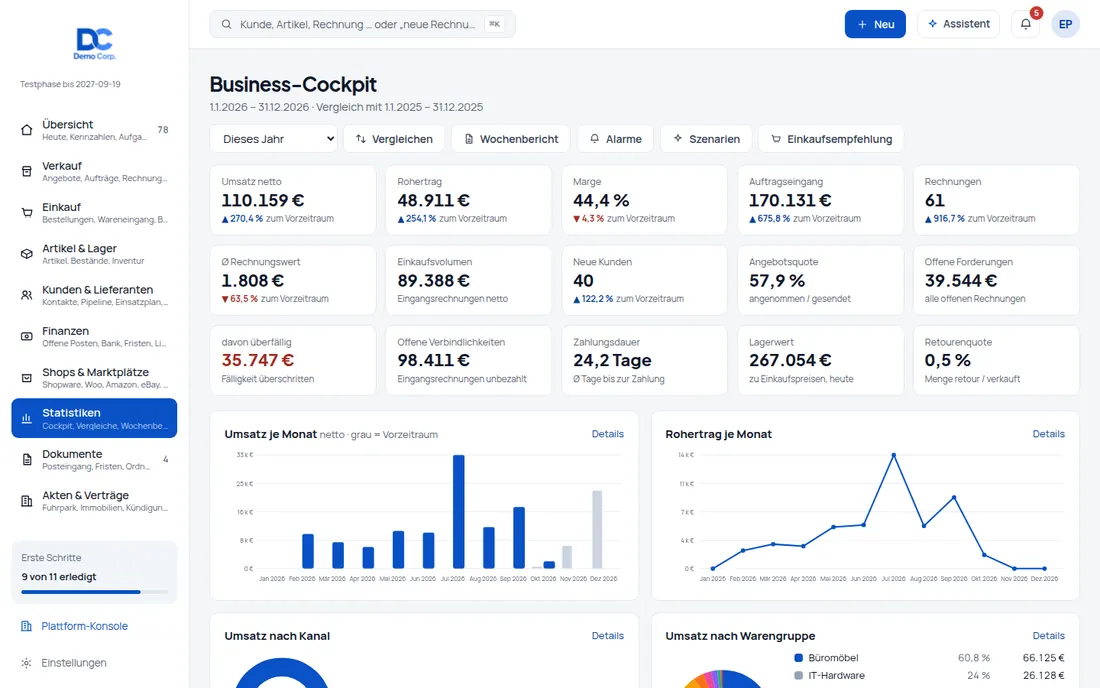Click the Retourenquote 0,5 % value
Screen dimensions: 1100x688
[x=948, y=360]
